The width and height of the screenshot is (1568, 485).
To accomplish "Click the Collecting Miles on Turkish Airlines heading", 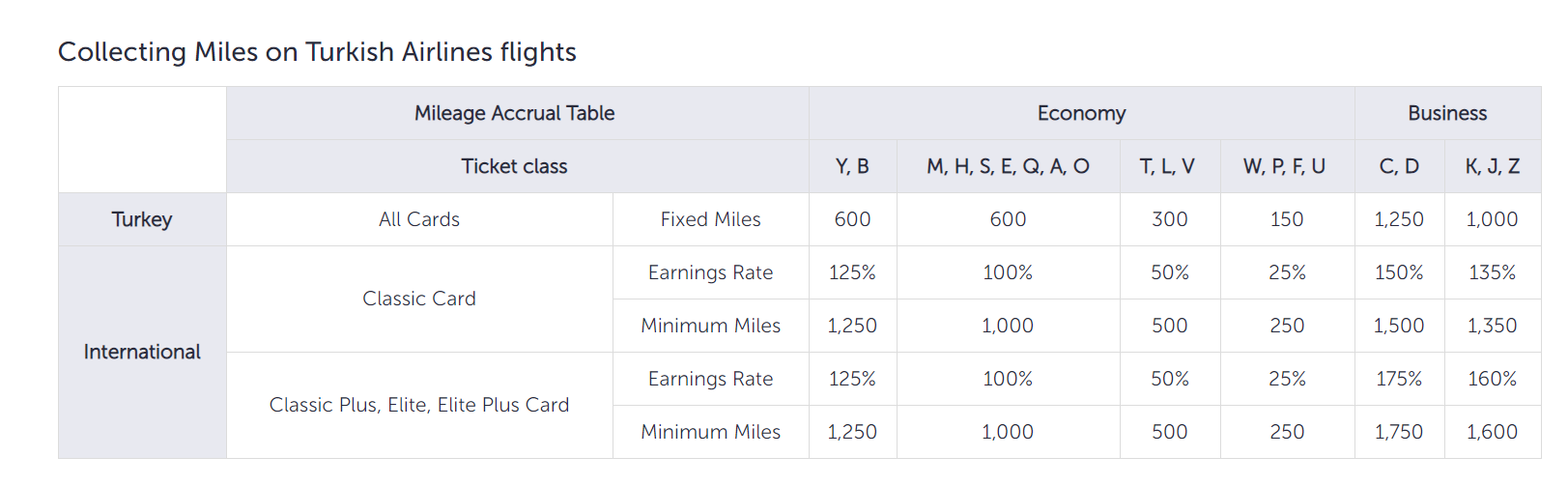I will click(317, 52).
